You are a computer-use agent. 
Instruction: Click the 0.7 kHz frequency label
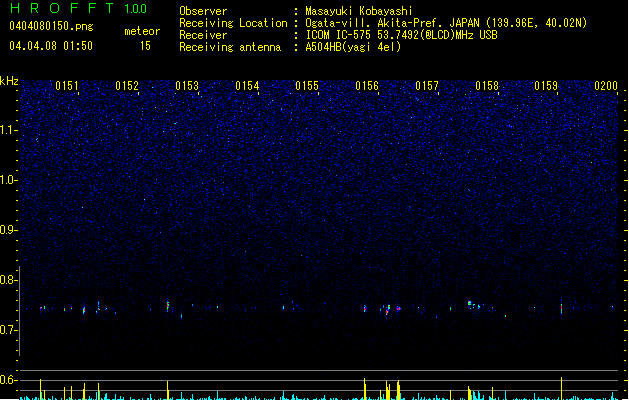[8, 330]
